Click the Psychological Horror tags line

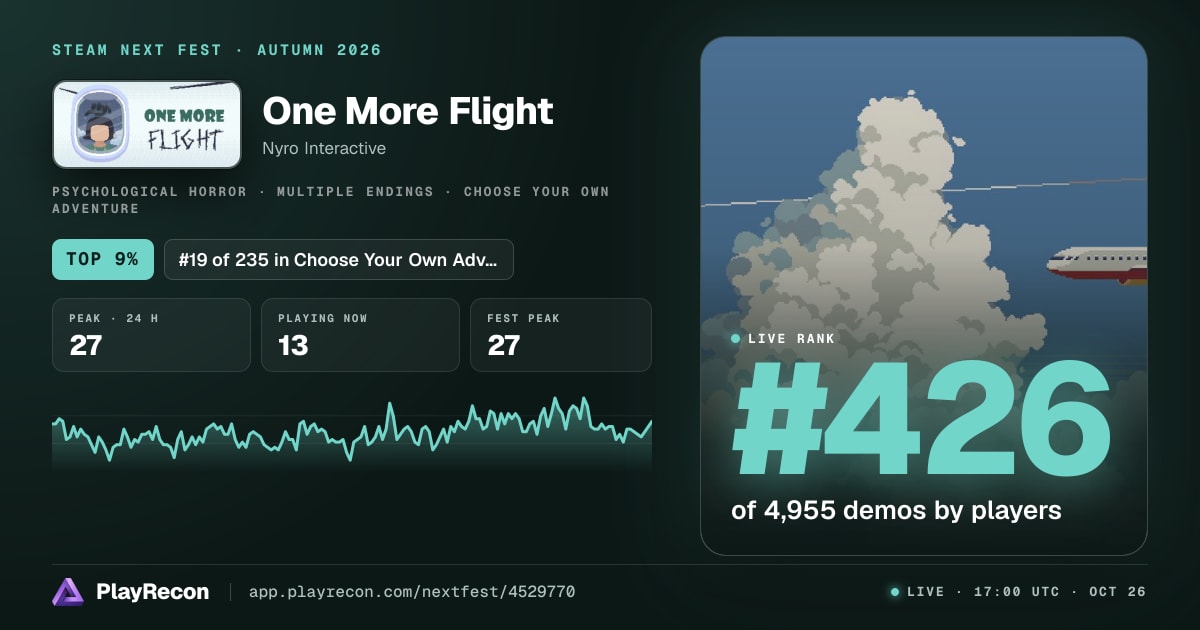coord(331,200)
